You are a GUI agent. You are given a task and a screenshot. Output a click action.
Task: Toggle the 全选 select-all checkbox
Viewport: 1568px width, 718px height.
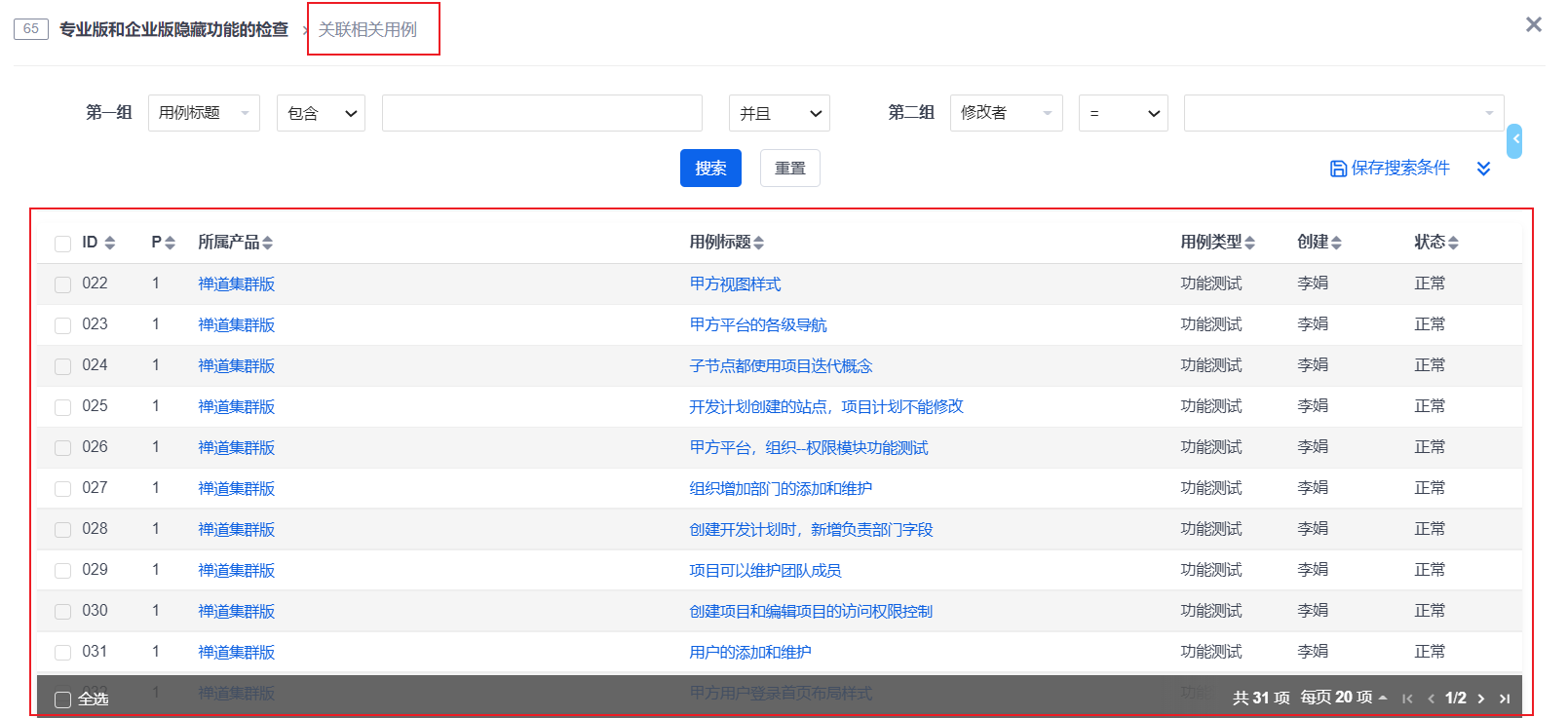click(63, 699)
